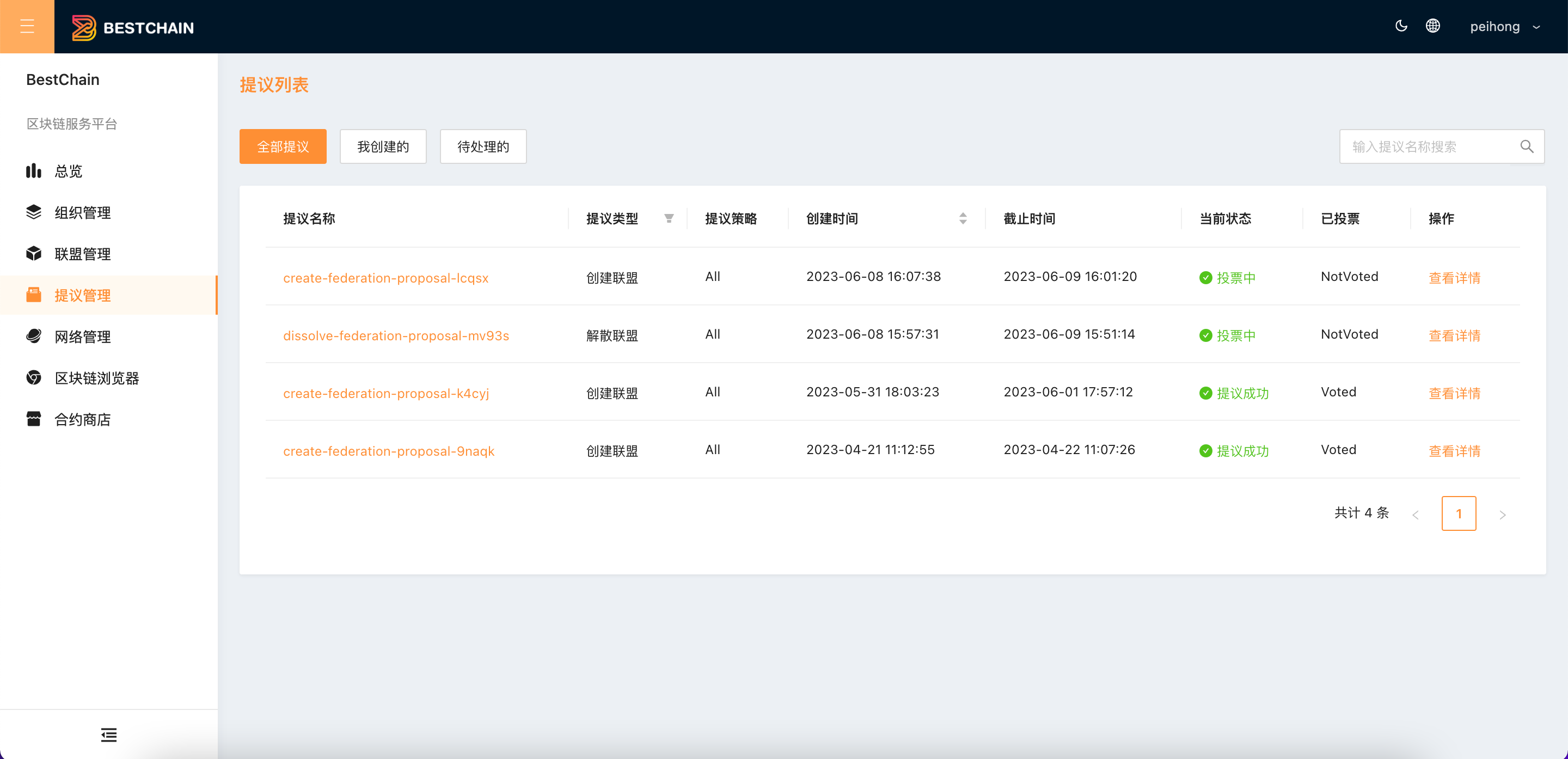Select page 1 in pagination
Viewport: 1568px width, 759px height.
(x=1459, y=513)
